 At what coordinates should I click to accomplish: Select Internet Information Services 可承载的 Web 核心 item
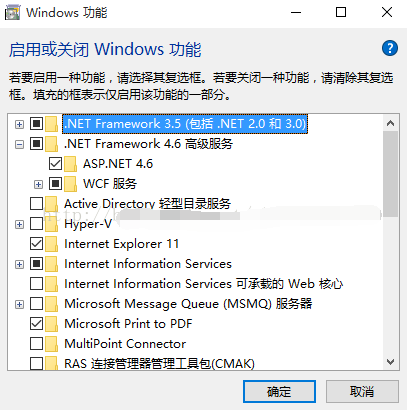pyautogui.click(x=203, y=284)
